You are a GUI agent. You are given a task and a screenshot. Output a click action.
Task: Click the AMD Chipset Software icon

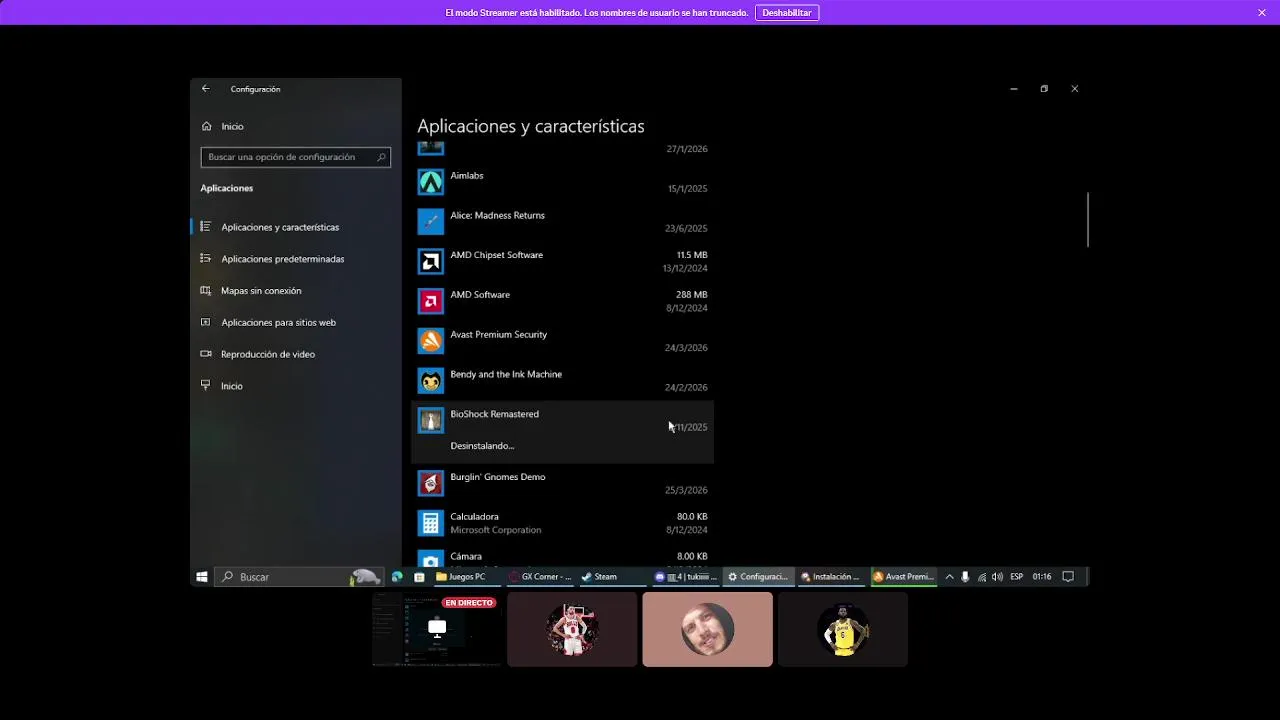coord(431,261)
